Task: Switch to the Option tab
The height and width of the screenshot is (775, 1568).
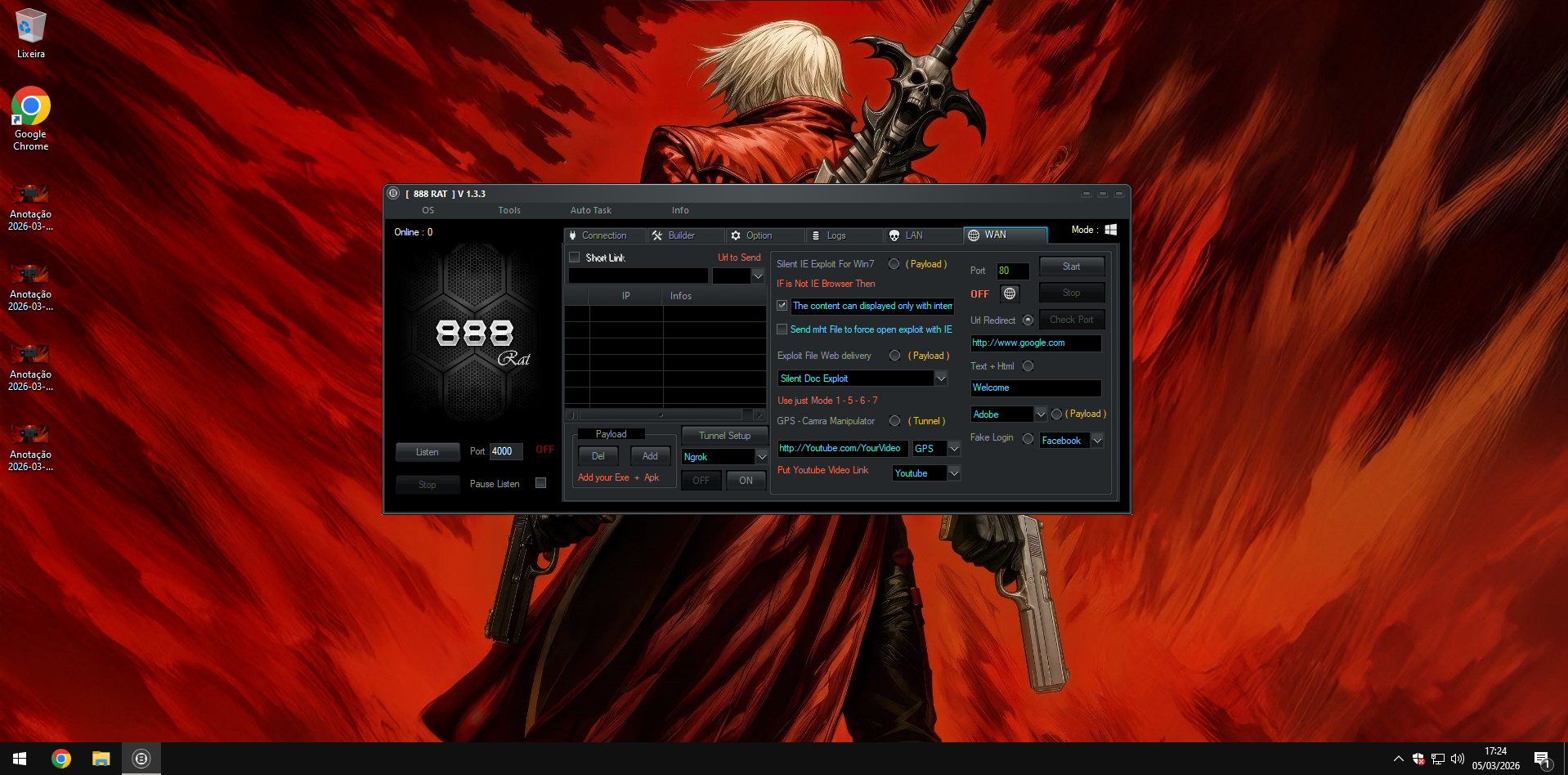Action: pos(764,235)
